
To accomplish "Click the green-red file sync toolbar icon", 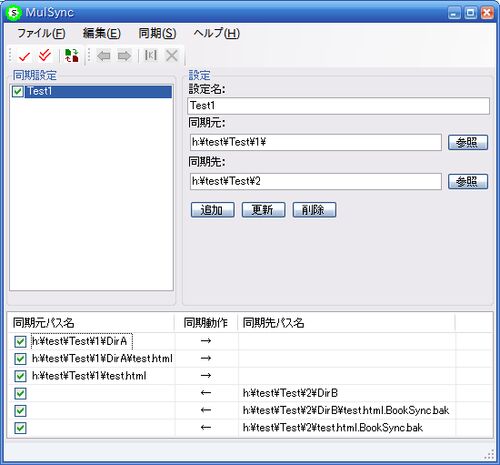I will 72,55.
